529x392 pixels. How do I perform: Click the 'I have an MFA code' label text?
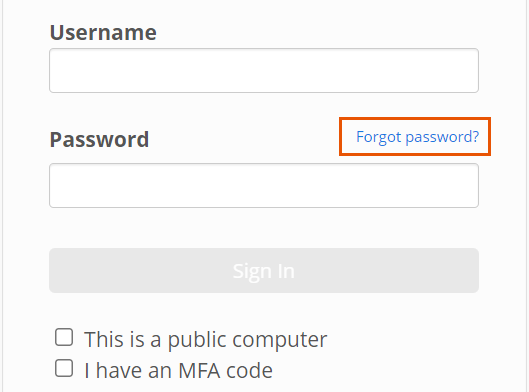coord(178,370)
